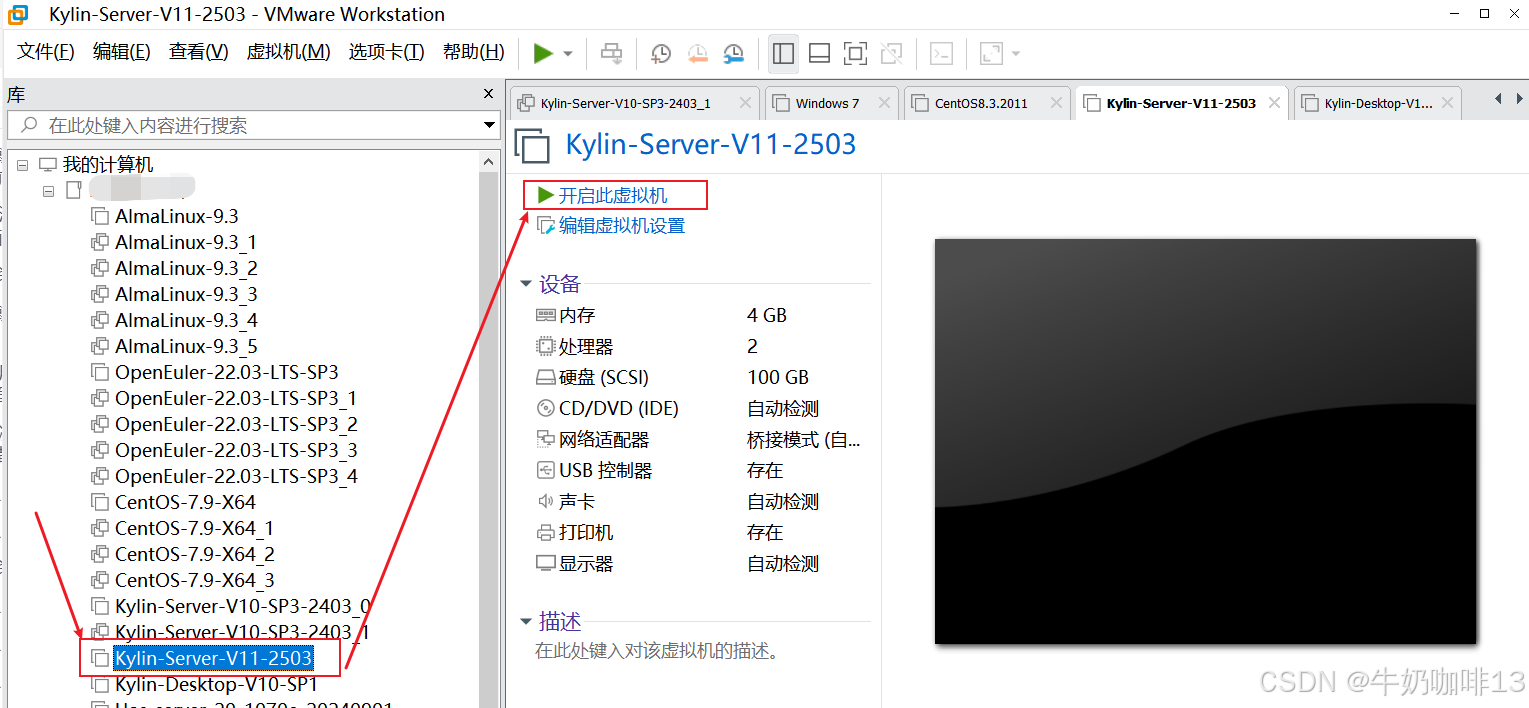Toggle thumbnail bar view icon
The width and height of the screenshot is (1529, 708).
pos(819,53)
